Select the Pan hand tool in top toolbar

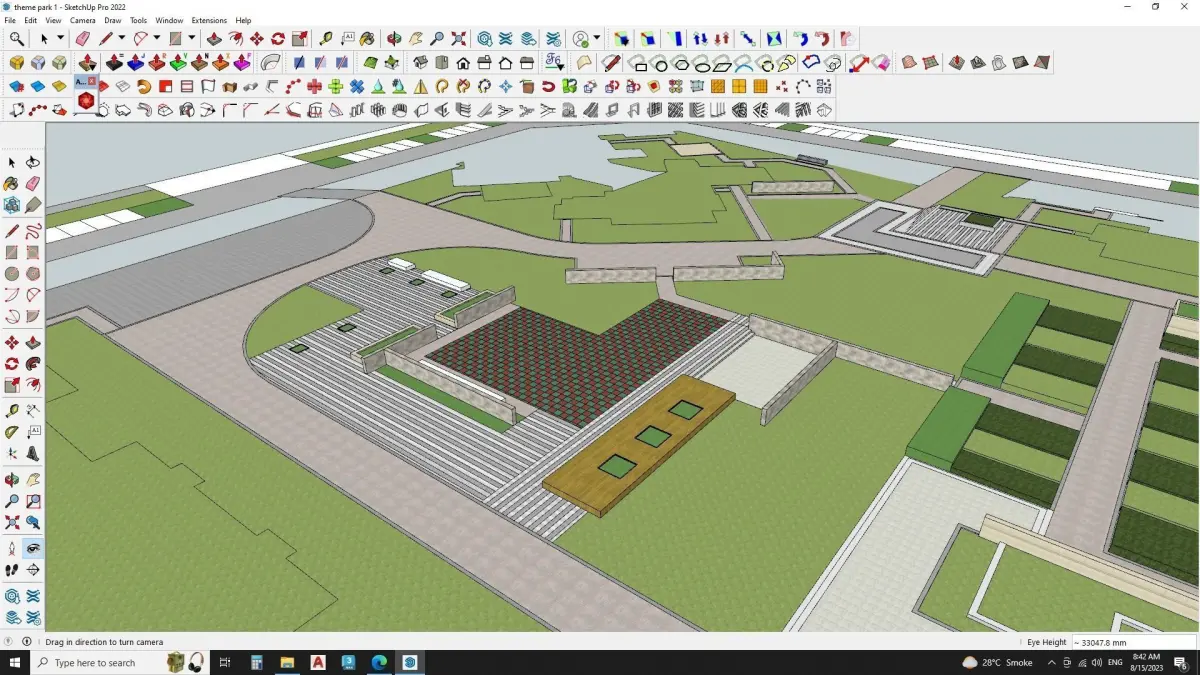(416, 39)
